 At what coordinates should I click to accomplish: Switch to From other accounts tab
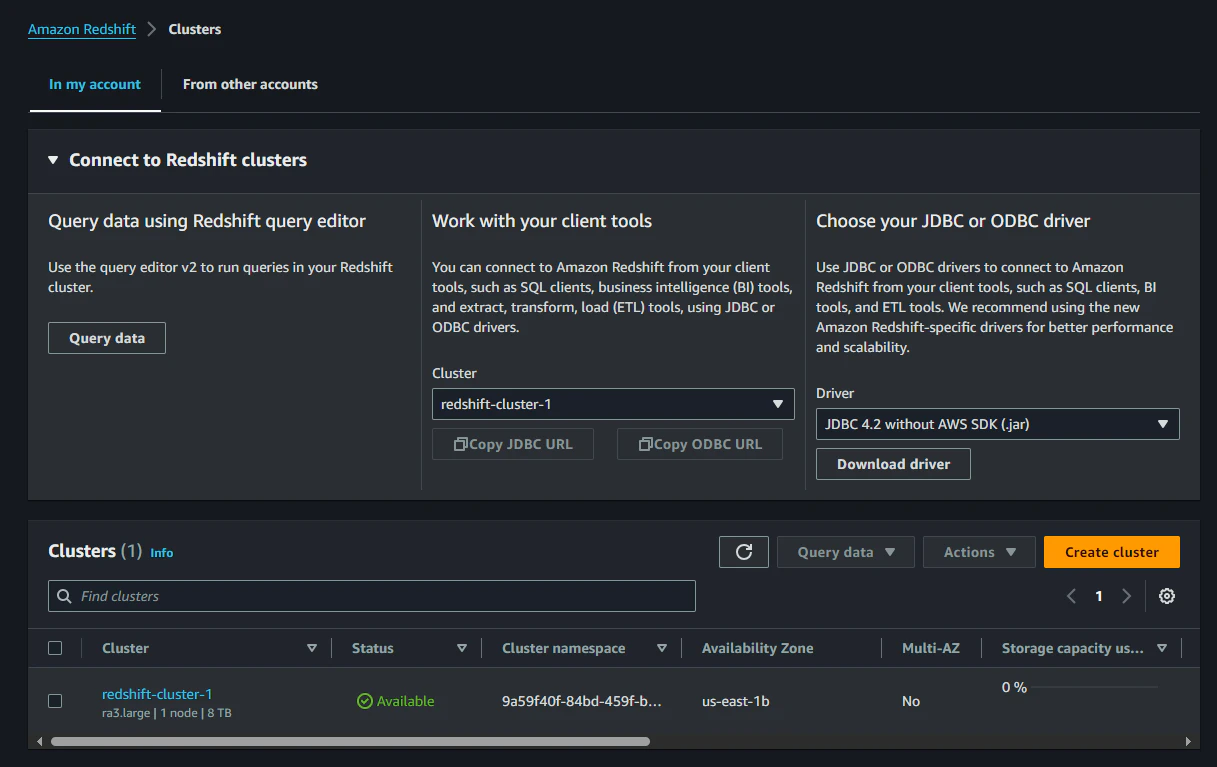coord(250,84)
